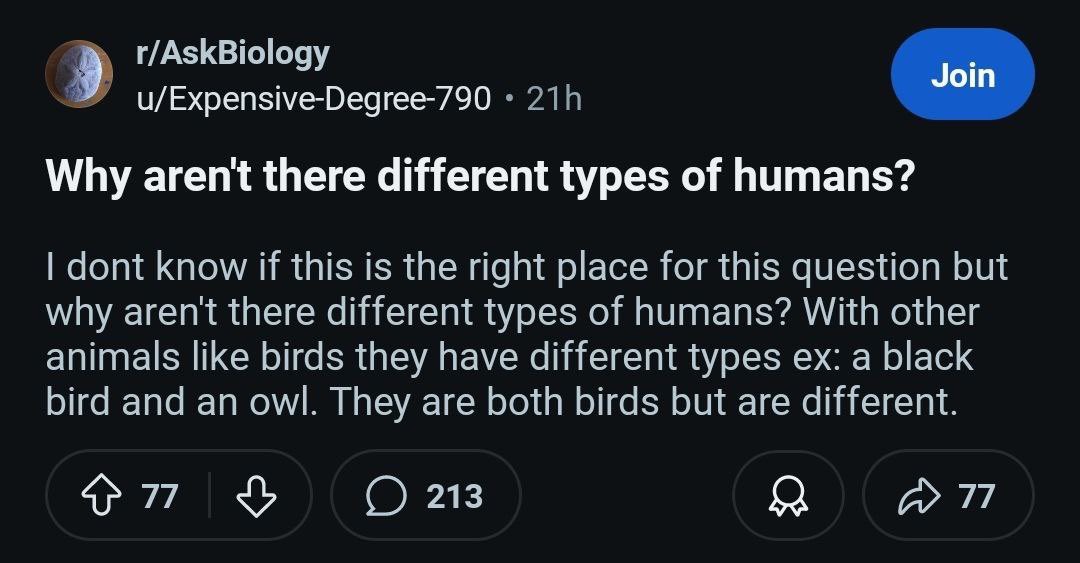Open the post body text
Viewport: 1080px width, 563px height.
pos(527,335)
